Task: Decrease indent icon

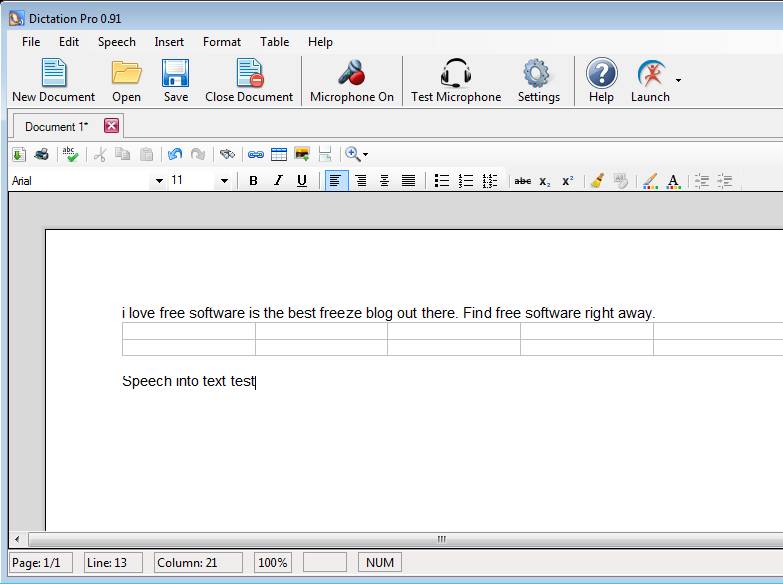Action: (x=702, y=181)
